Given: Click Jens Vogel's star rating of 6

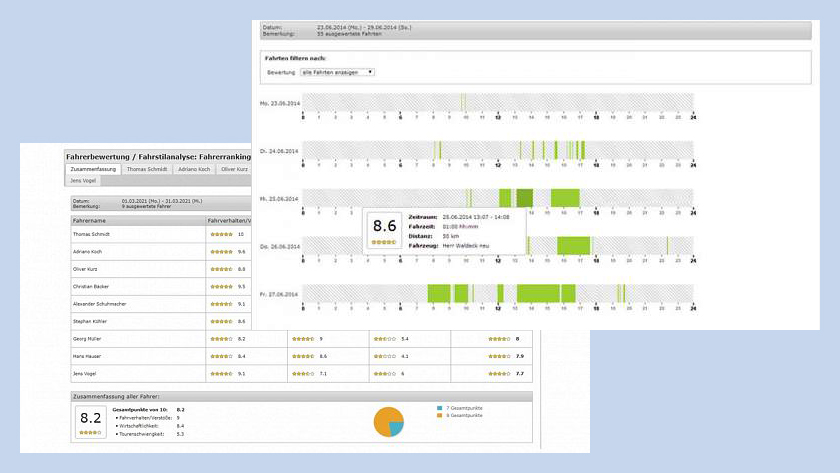Looking at the screenshot, I should point(385,373).
